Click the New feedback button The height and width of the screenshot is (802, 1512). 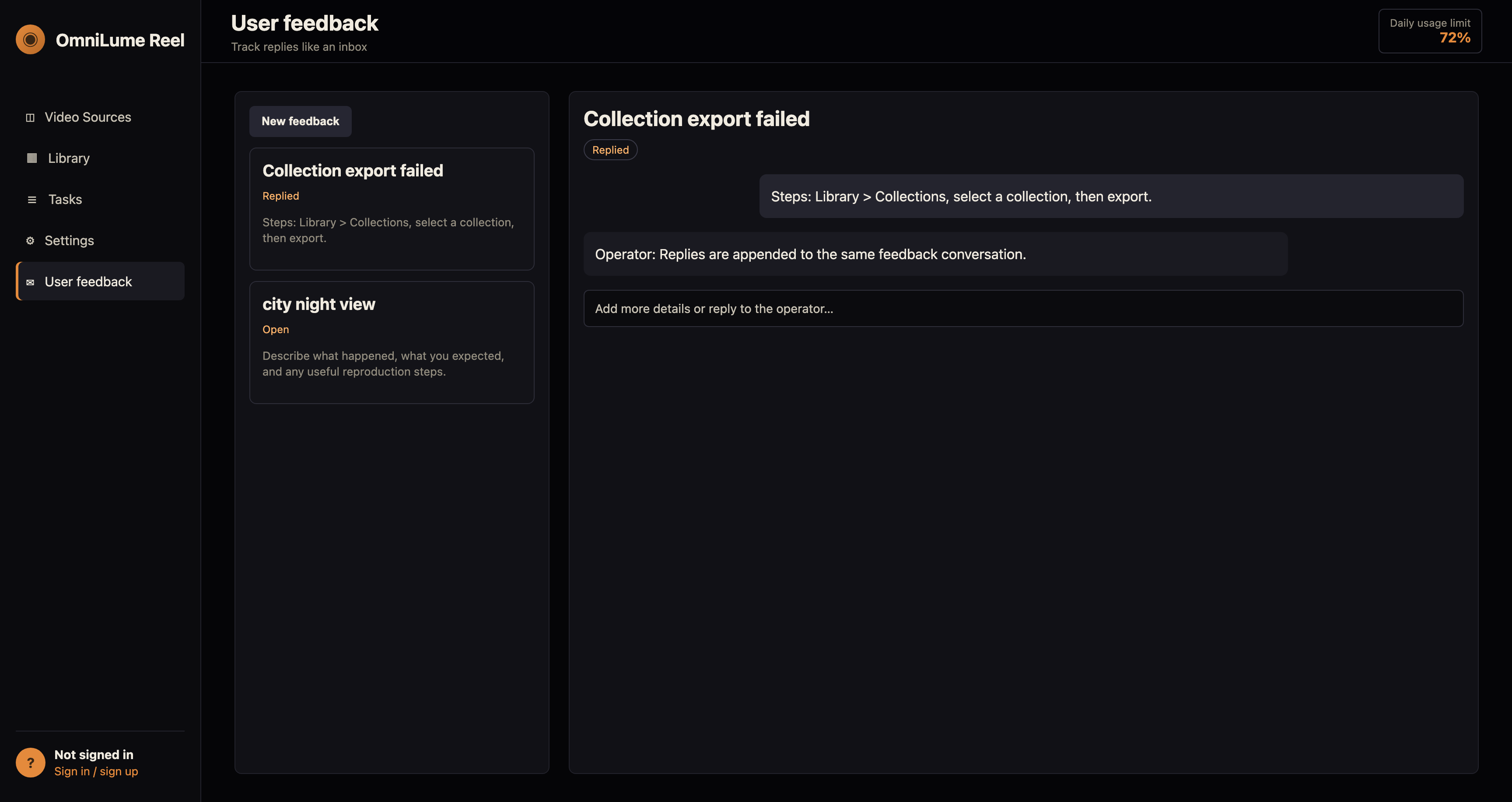point(301,121)
